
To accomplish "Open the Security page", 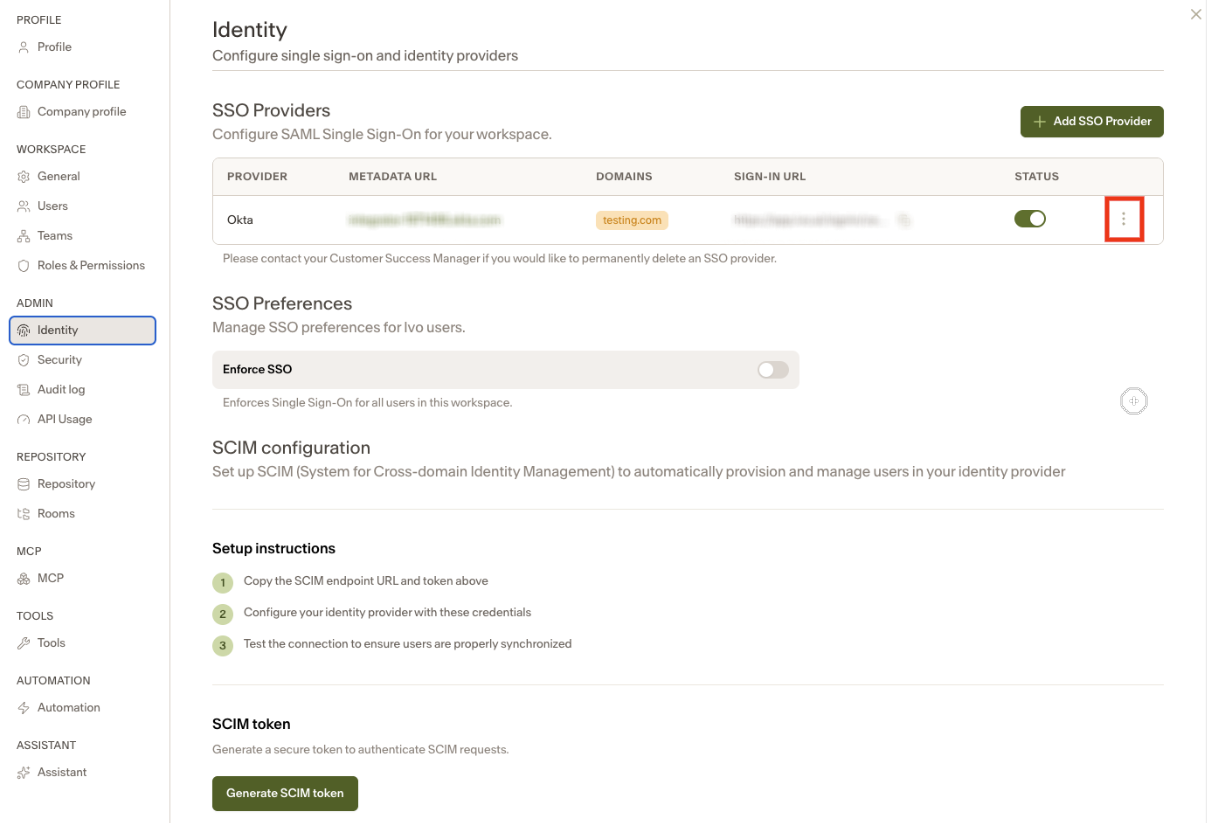I will pos(59,360).
